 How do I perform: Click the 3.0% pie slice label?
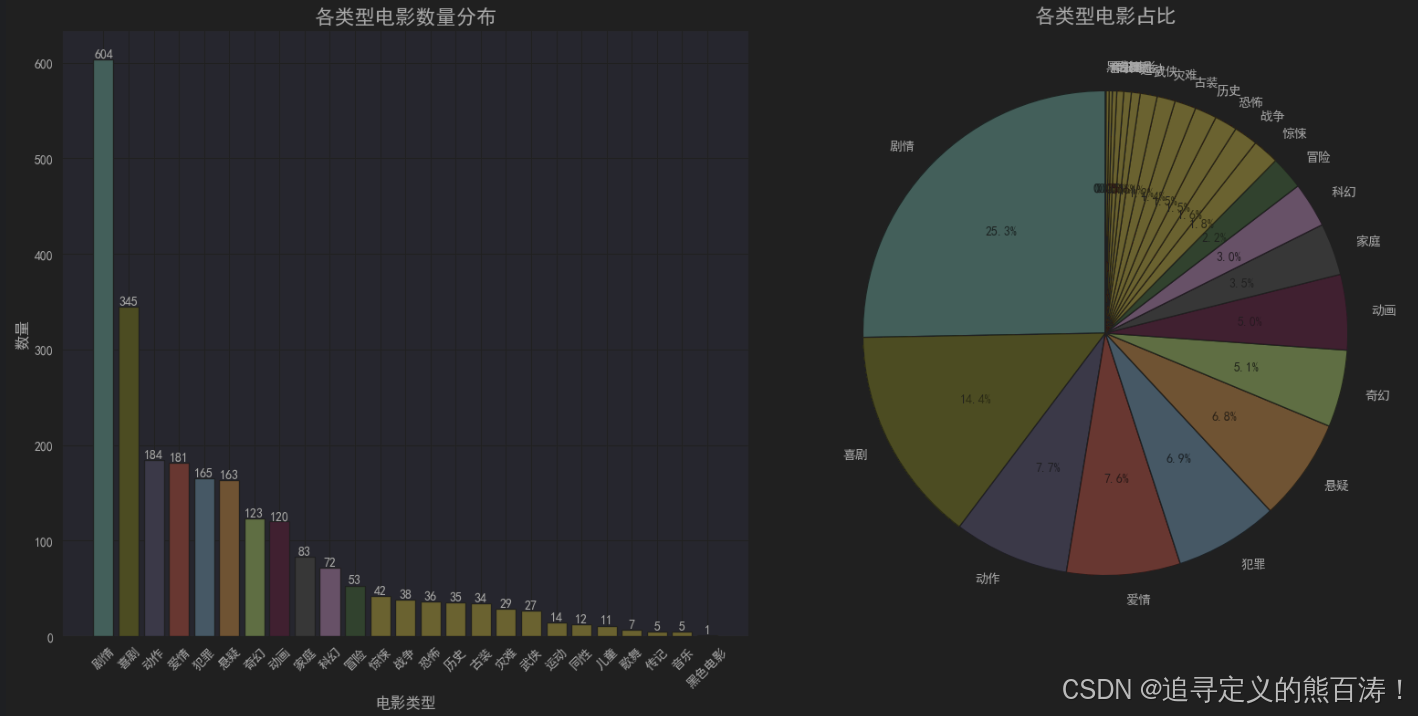(1229, 257)
